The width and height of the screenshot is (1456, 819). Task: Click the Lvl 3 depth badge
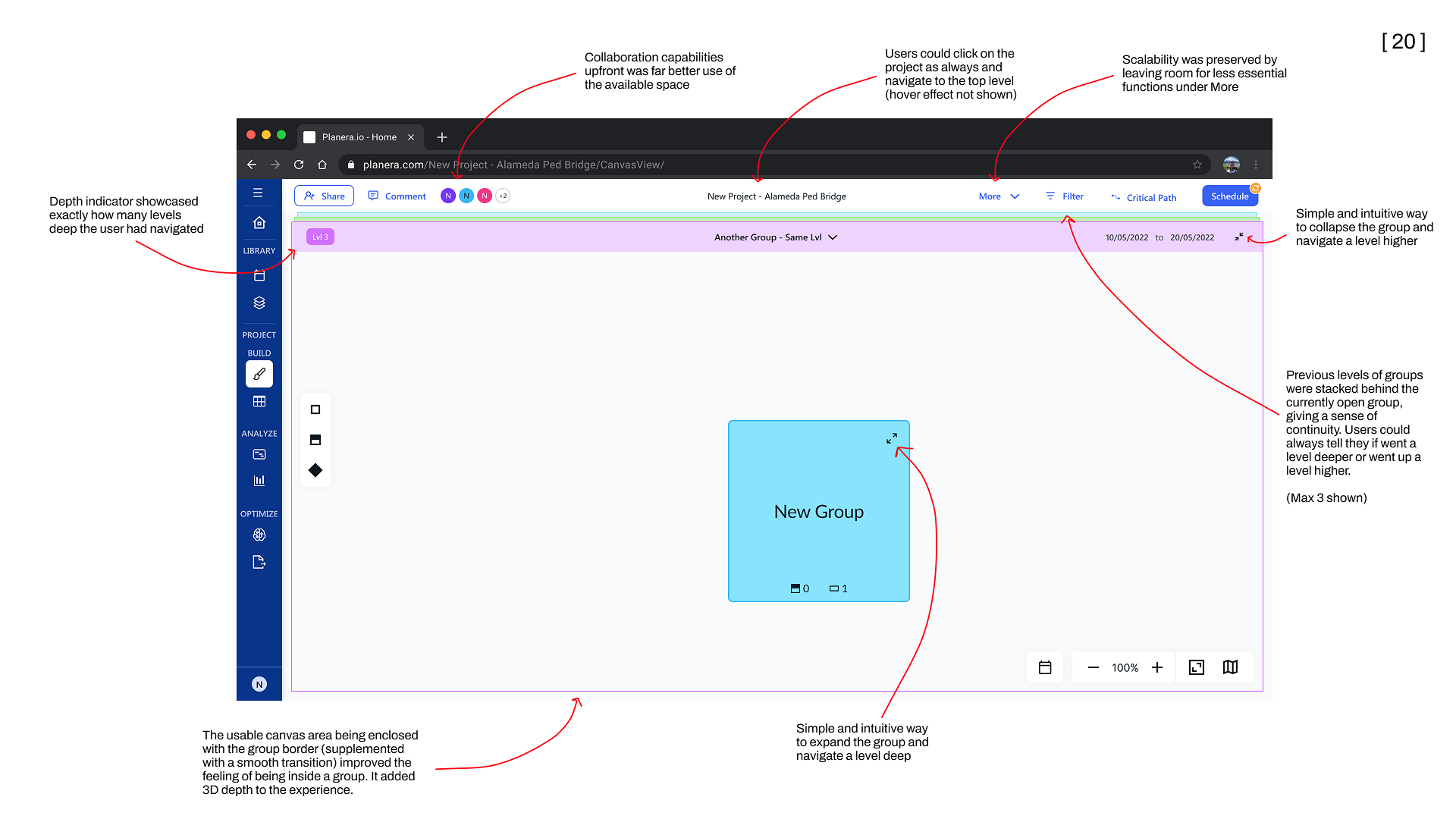(320, 237)
